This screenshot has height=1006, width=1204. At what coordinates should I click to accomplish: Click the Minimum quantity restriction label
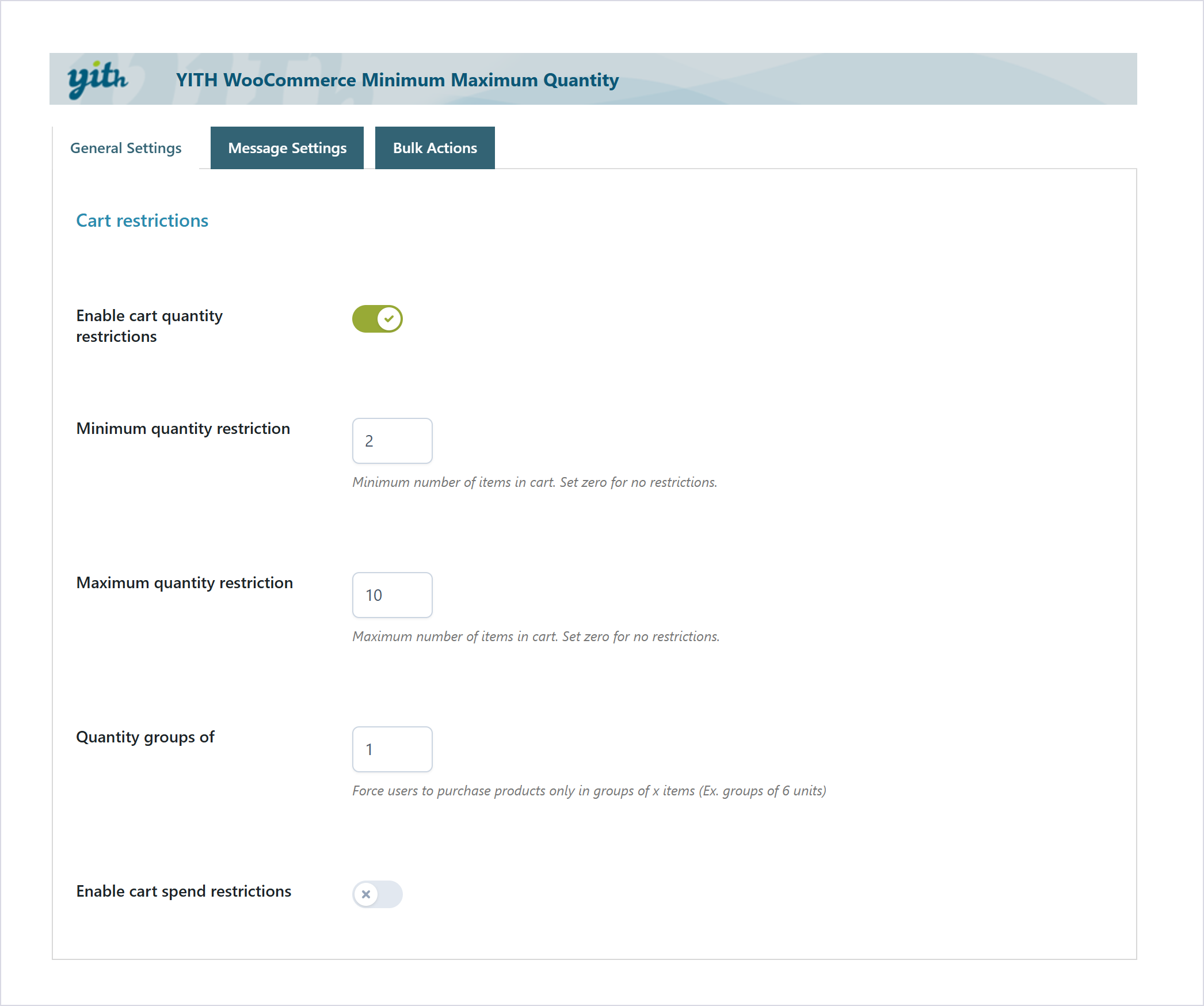183,429
